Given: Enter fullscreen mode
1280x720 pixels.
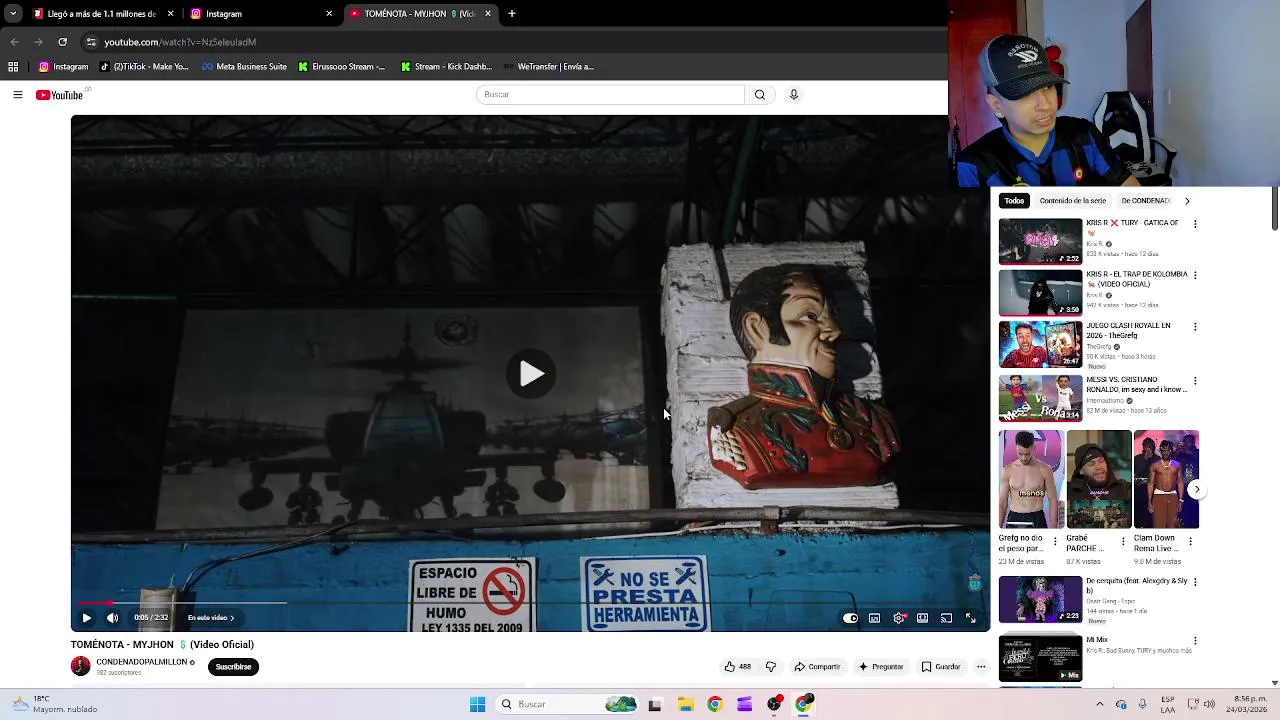Looking at the screenshot, I should (x=970, y=618).
